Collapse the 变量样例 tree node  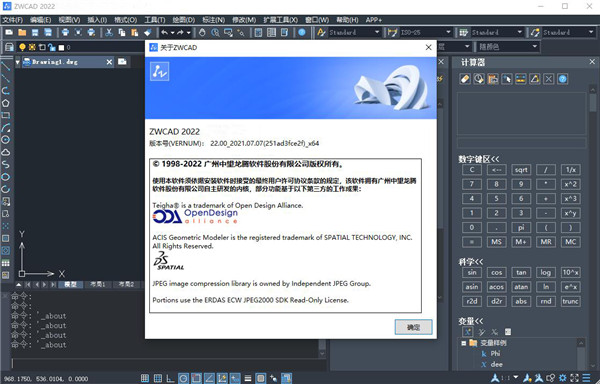[463, 343]
